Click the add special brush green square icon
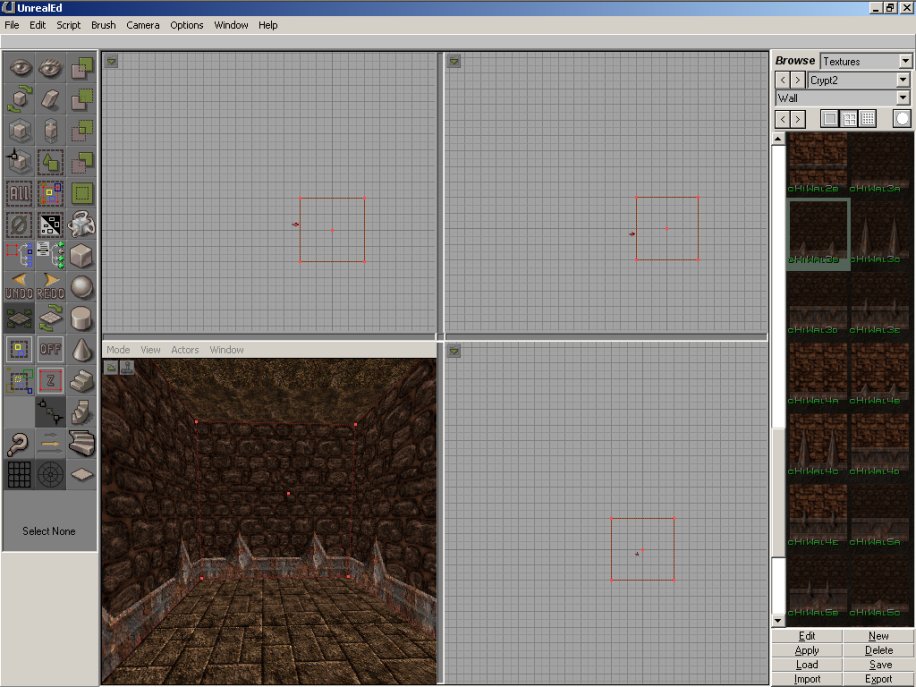 pyautogui.click(x=81, y=193)
